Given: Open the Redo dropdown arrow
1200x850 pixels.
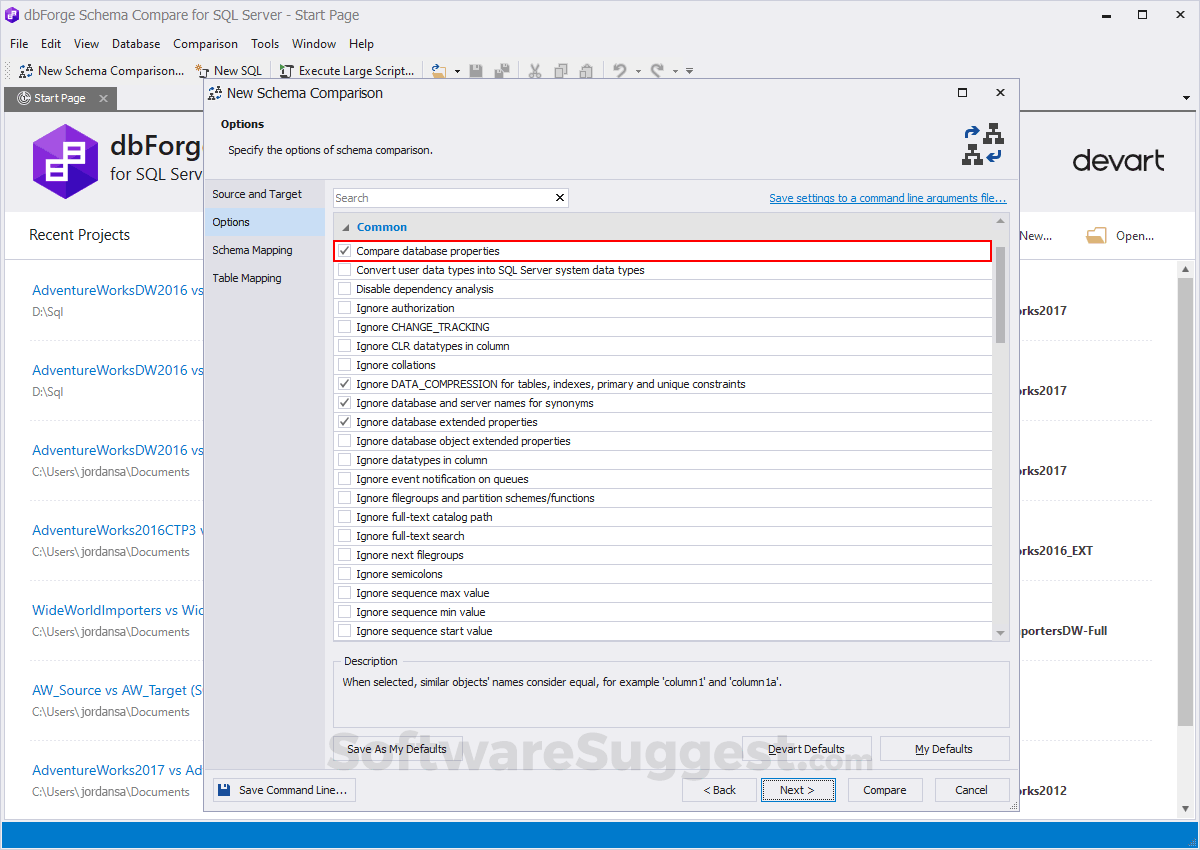Looking at the screenshot, I should pos(675,70).
